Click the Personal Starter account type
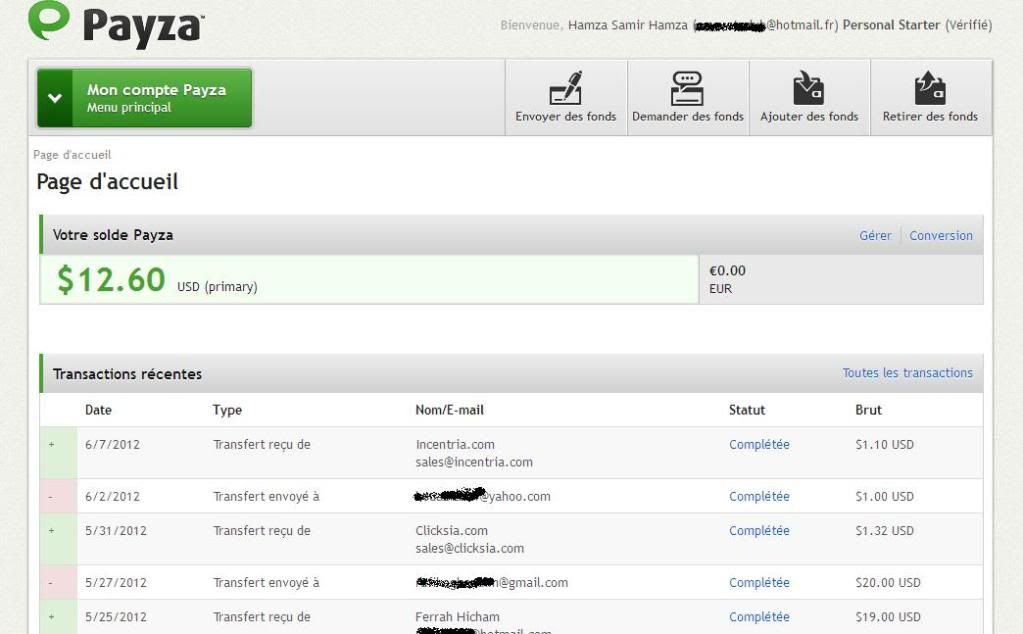Image resolution: width=1023 pixels, height=634 pixels. pos(891,25)
